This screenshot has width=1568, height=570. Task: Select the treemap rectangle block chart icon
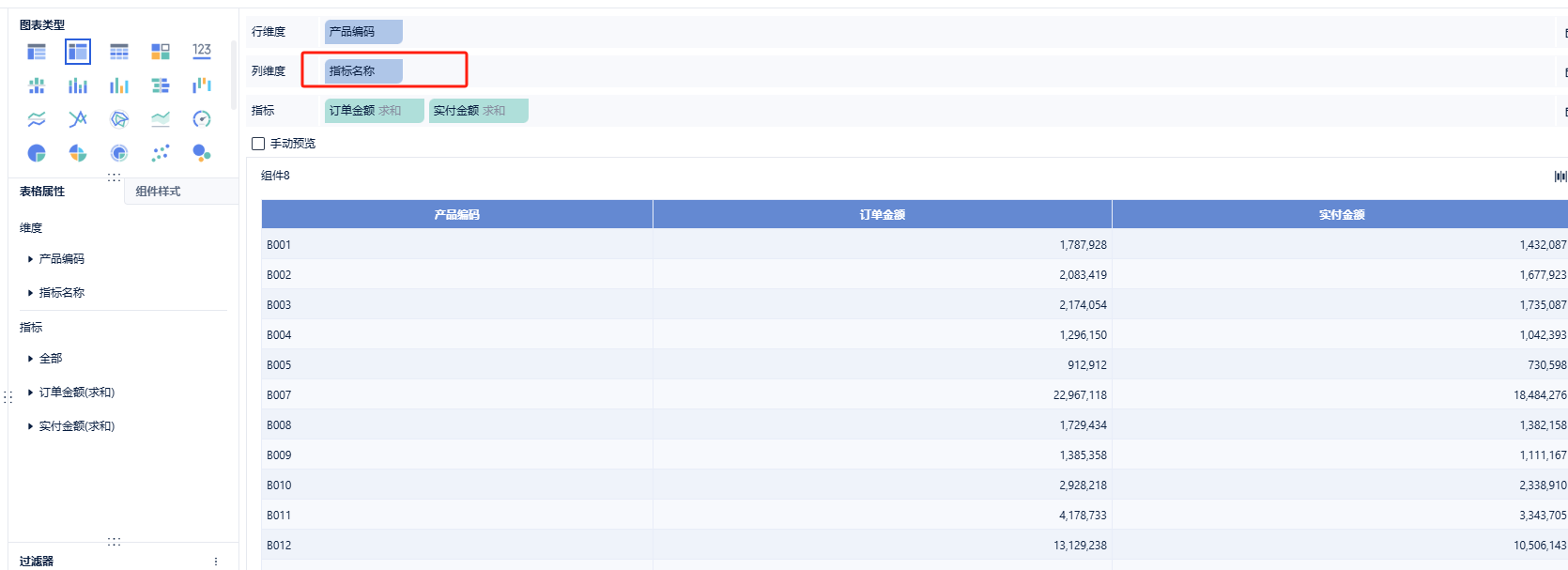161,52
